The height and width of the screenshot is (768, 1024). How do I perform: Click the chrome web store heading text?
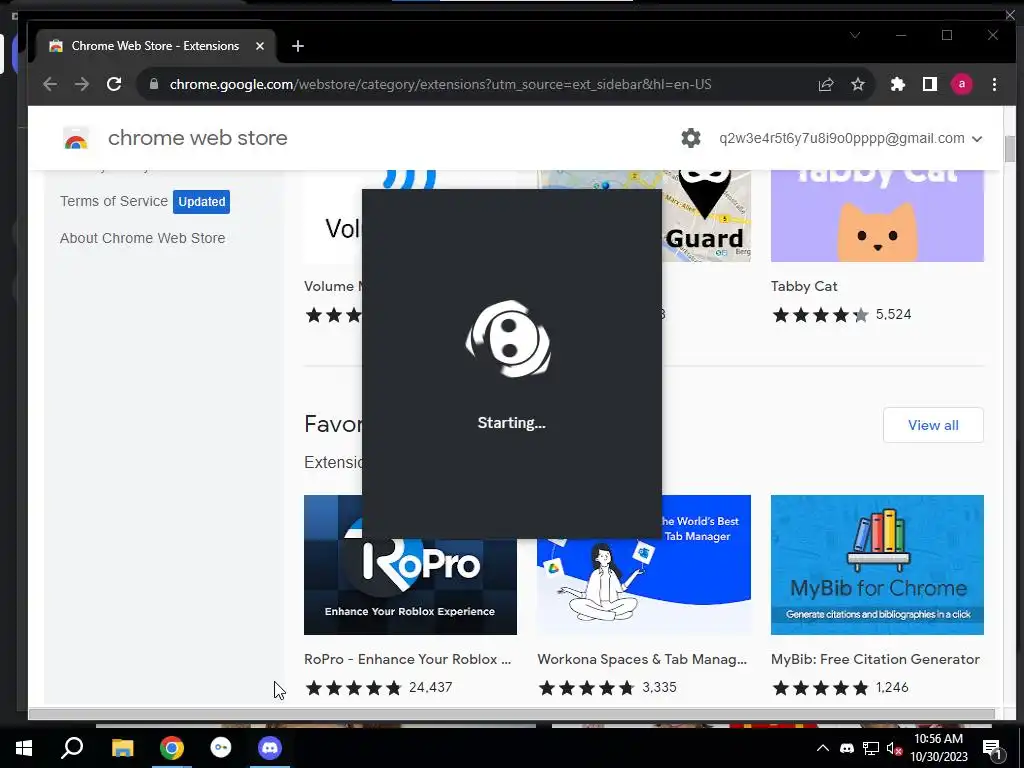click(x=197, y=138)
